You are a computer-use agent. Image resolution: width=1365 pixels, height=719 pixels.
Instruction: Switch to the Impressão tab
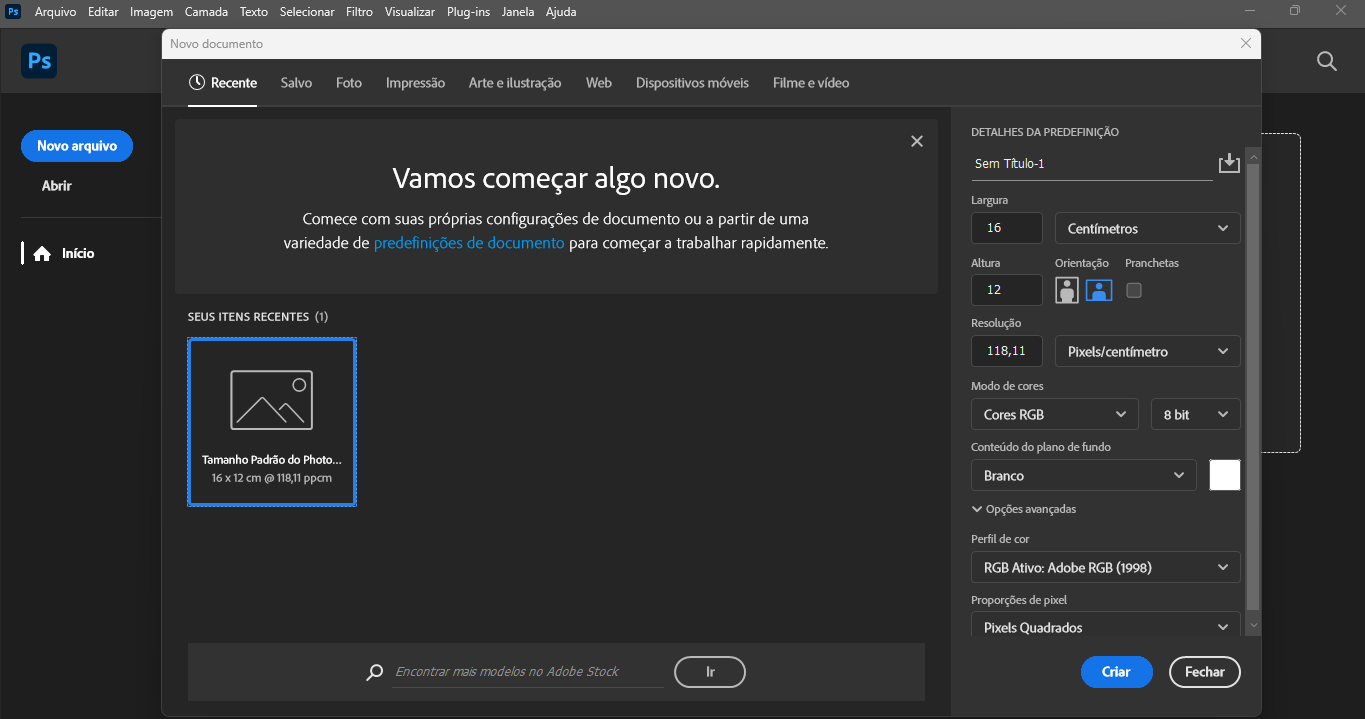[415, 83]
